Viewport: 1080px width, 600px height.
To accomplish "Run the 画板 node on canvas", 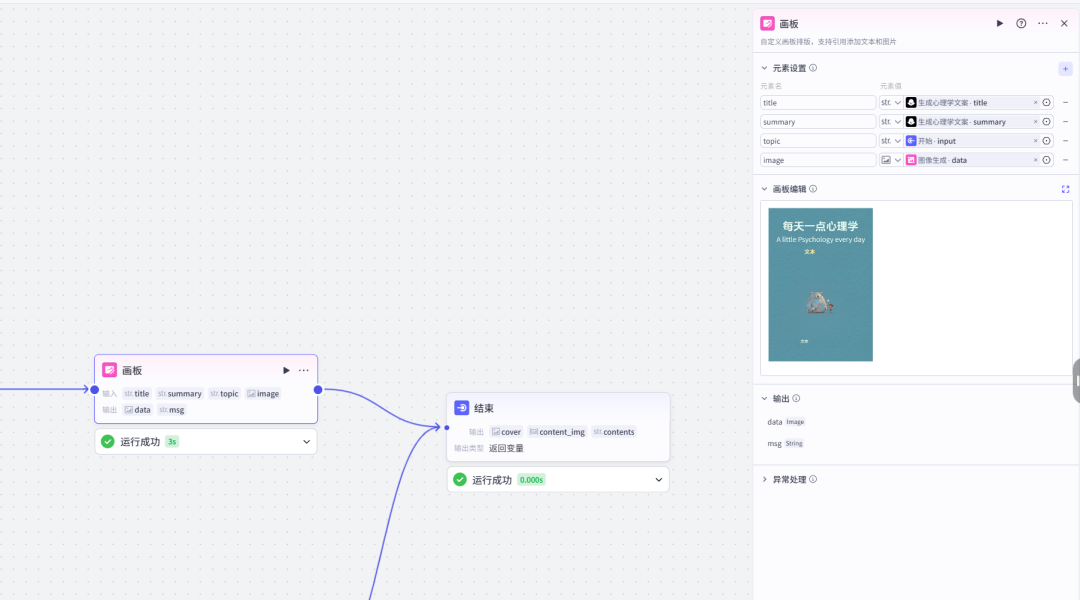I will pyautogui.click(x=286, y=371).
